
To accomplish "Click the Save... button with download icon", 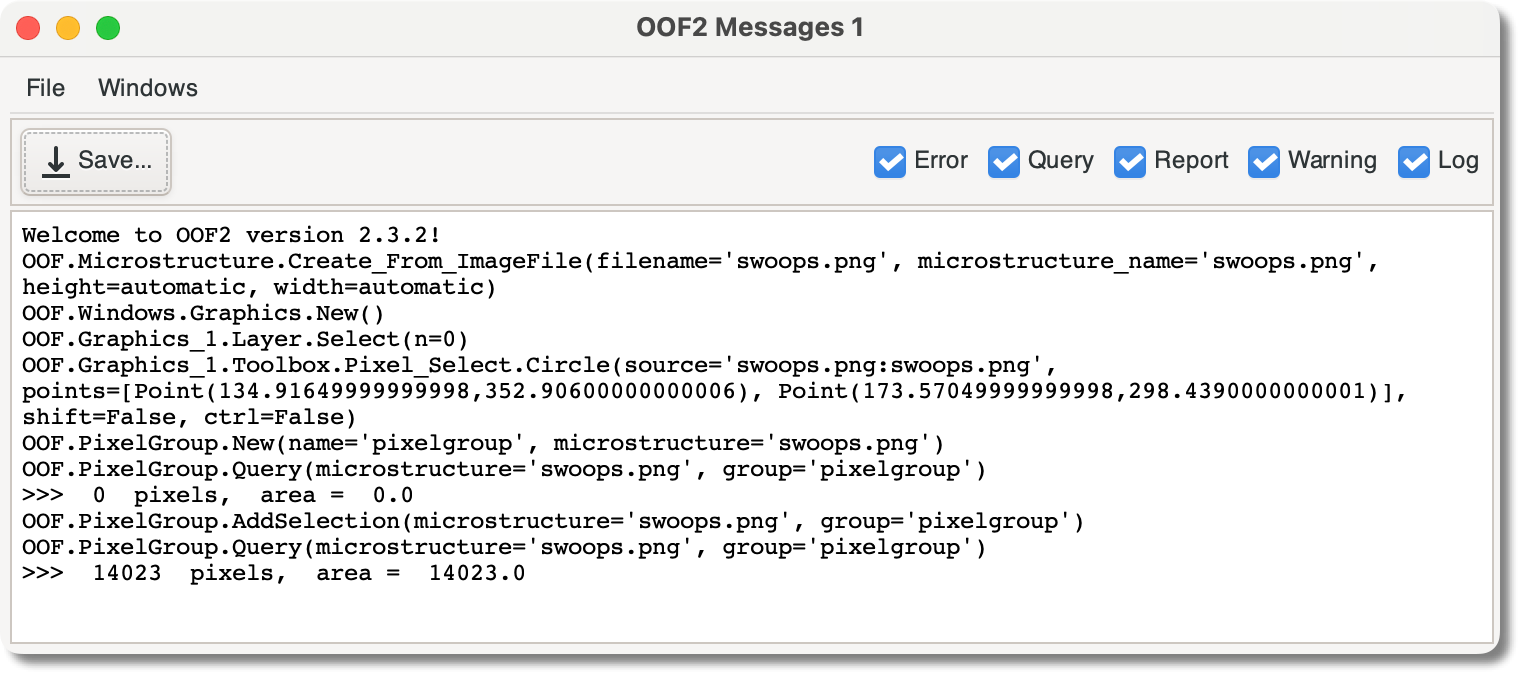I will point(97,161).
